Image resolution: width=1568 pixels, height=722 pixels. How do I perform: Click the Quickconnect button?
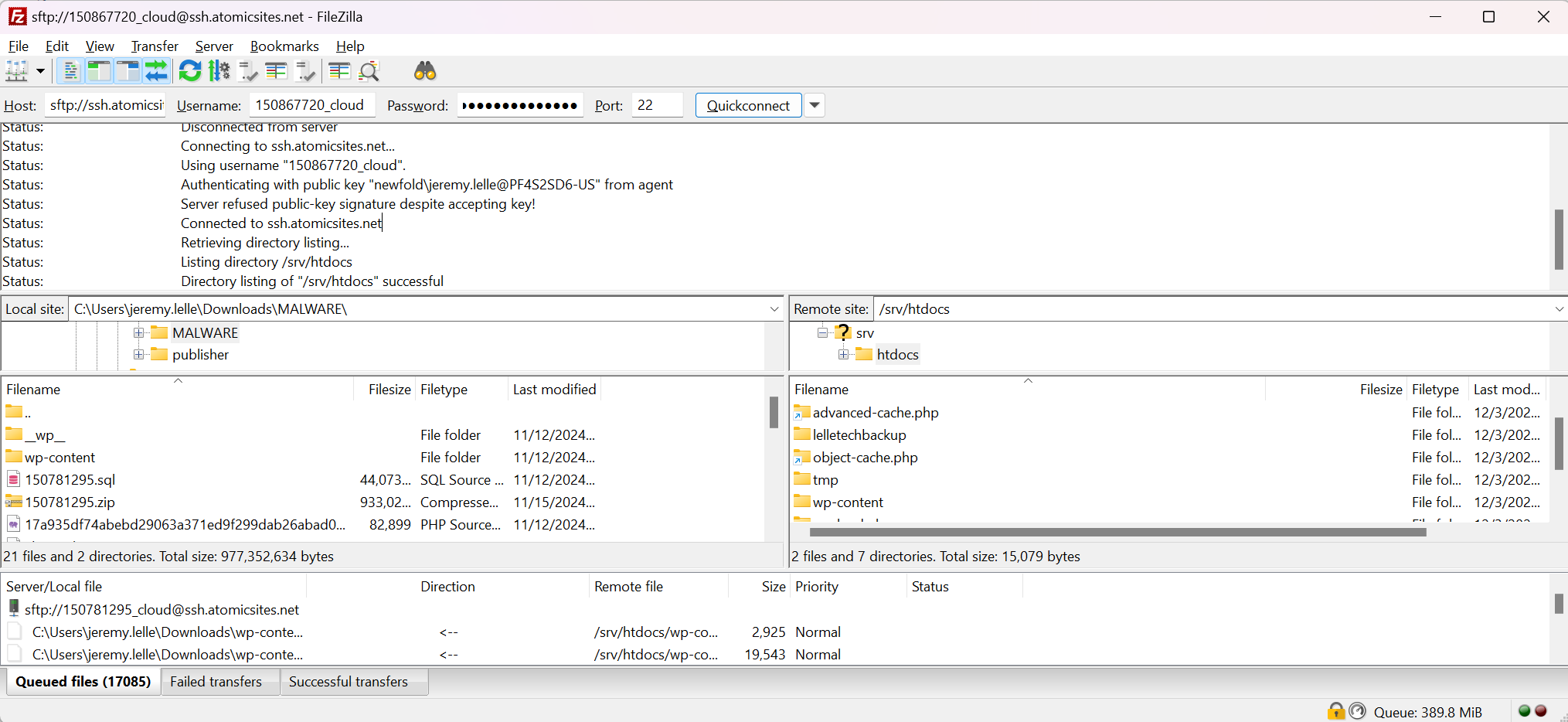[747, 105]
